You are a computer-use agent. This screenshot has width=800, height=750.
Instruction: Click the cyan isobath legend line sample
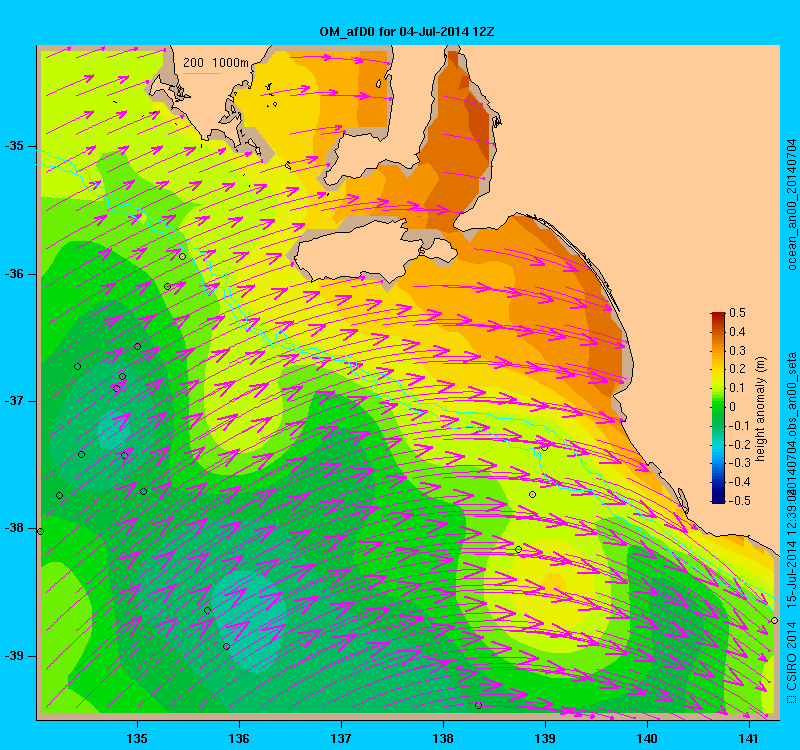point(202,74)
